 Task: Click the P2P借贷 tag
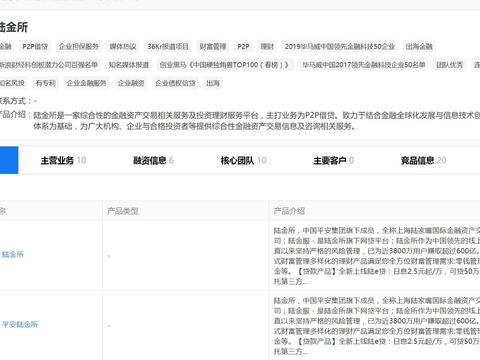[x=35, y=47]
